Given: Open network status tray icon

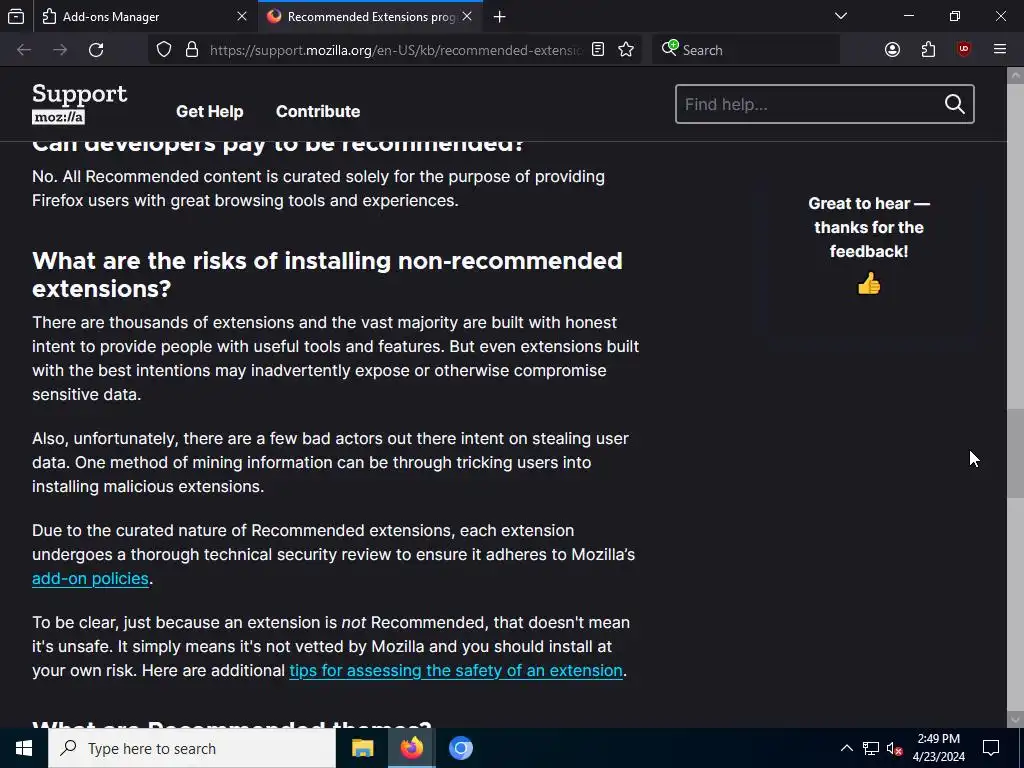Looking at the screenshot, I should tap(871, 748).
